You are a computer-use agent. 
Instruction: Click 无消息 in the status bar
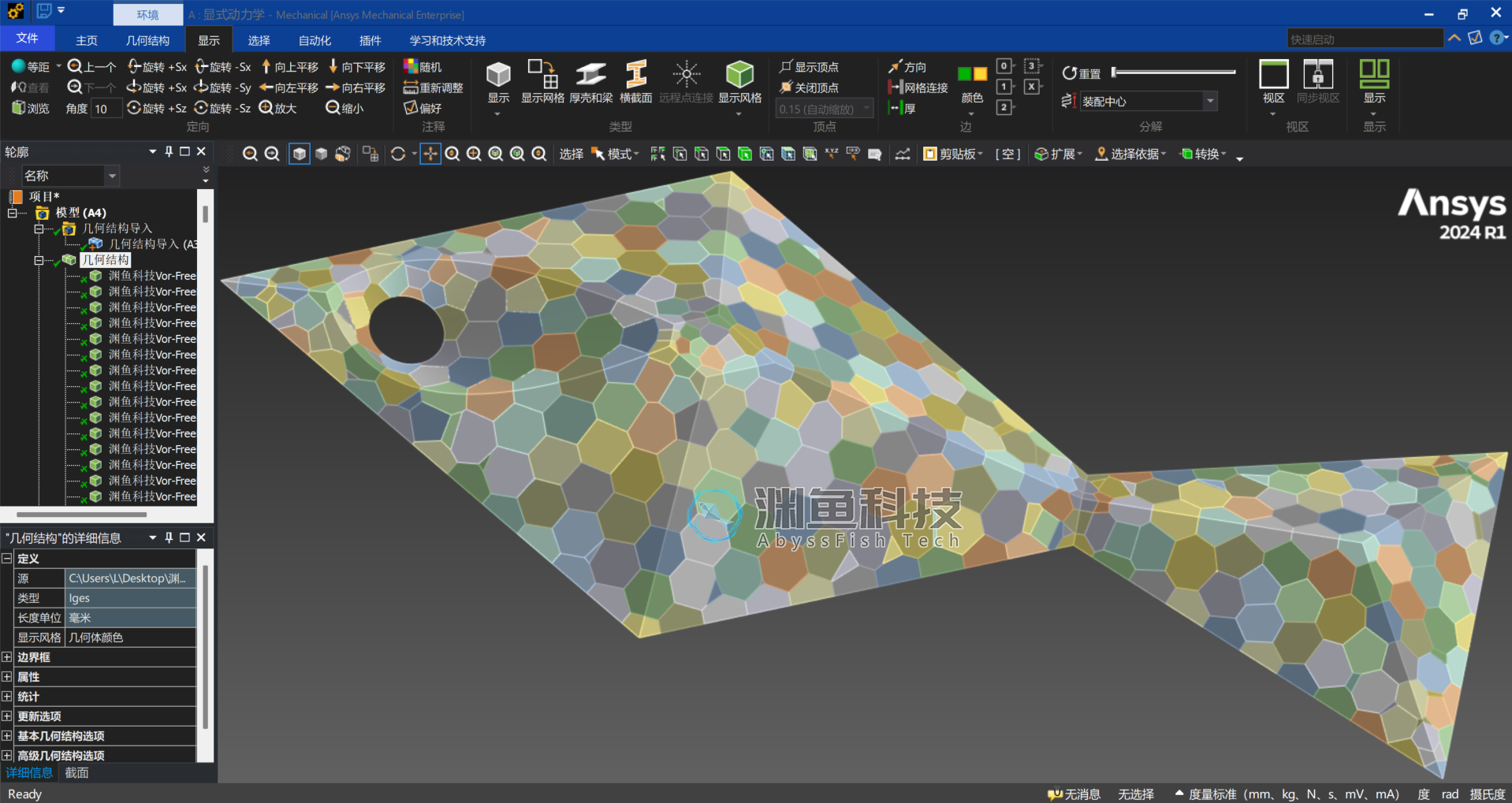click(1074, 794)
